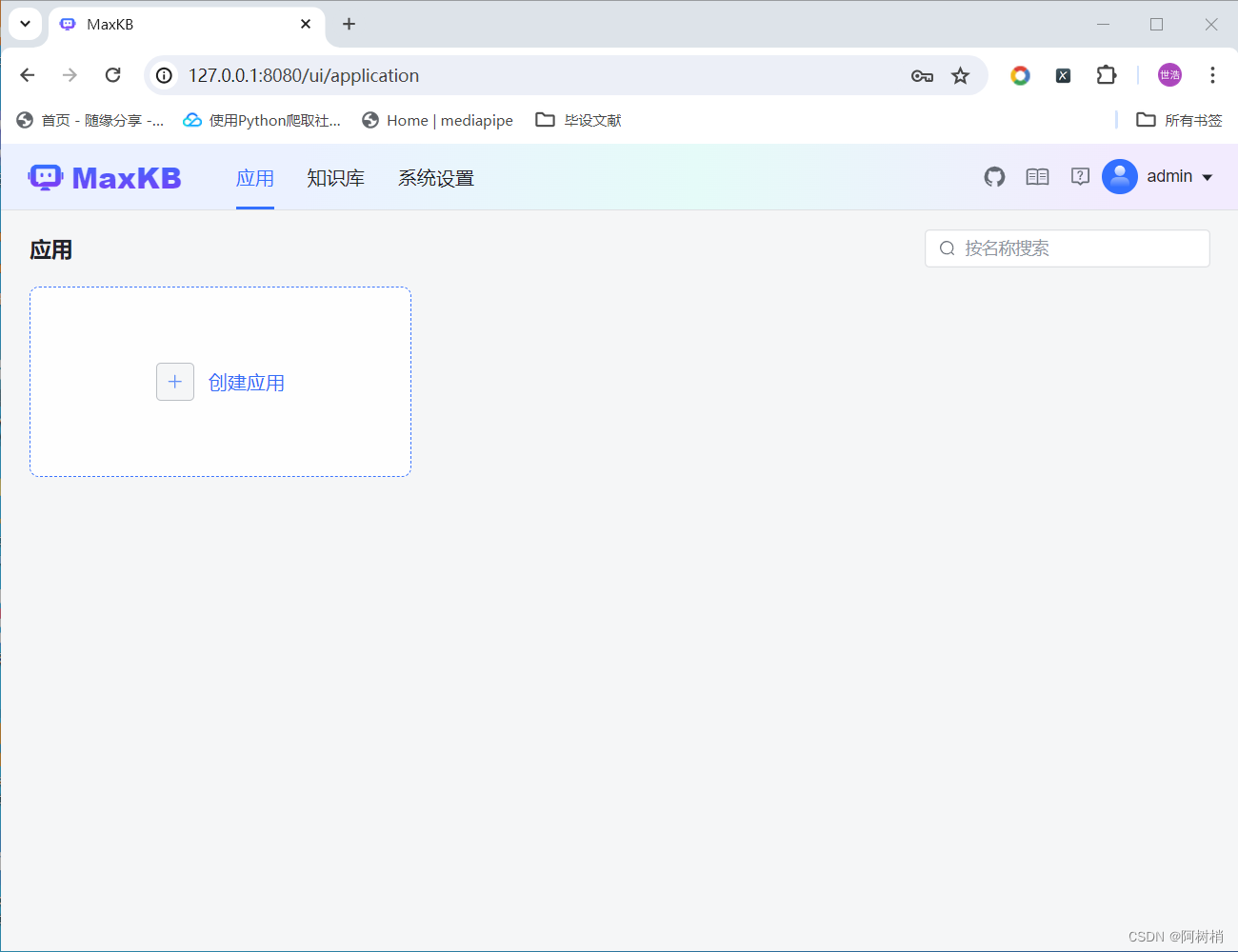Reload the page with refresh icon
Screen dimensions: 1238x952
(x=112, y=75)
